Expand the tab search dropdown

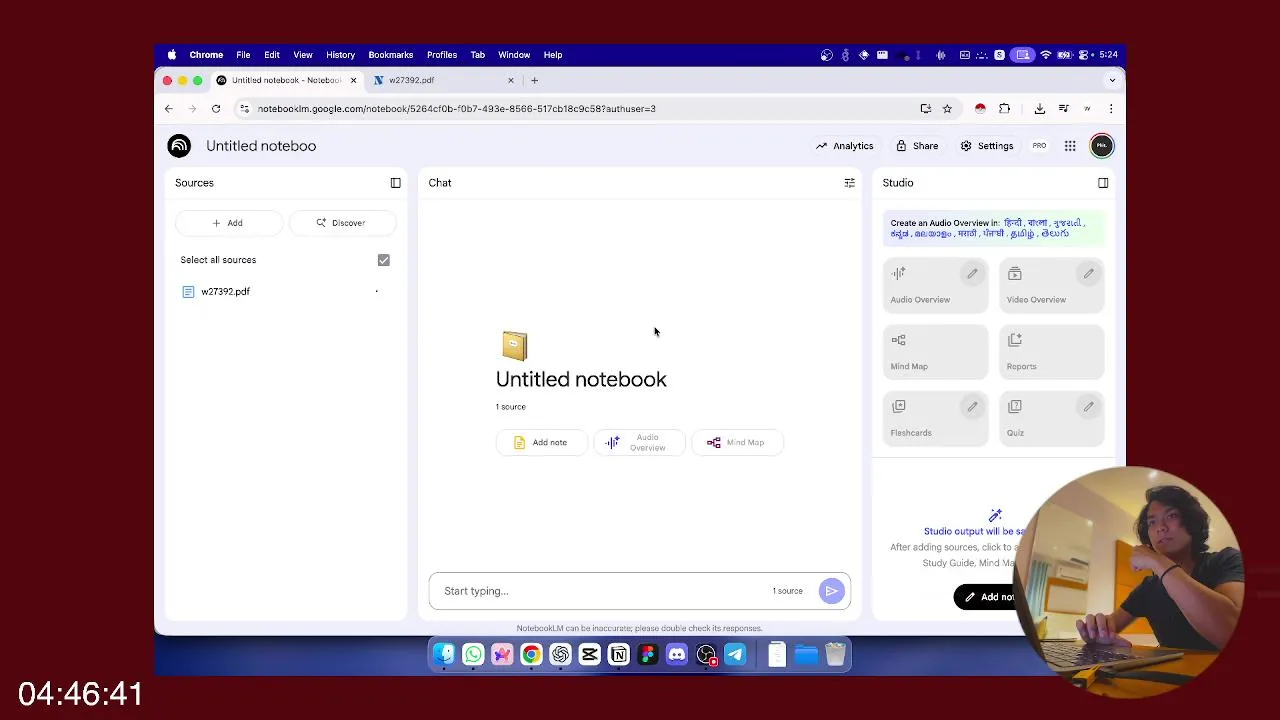[x=1112, y=80]
